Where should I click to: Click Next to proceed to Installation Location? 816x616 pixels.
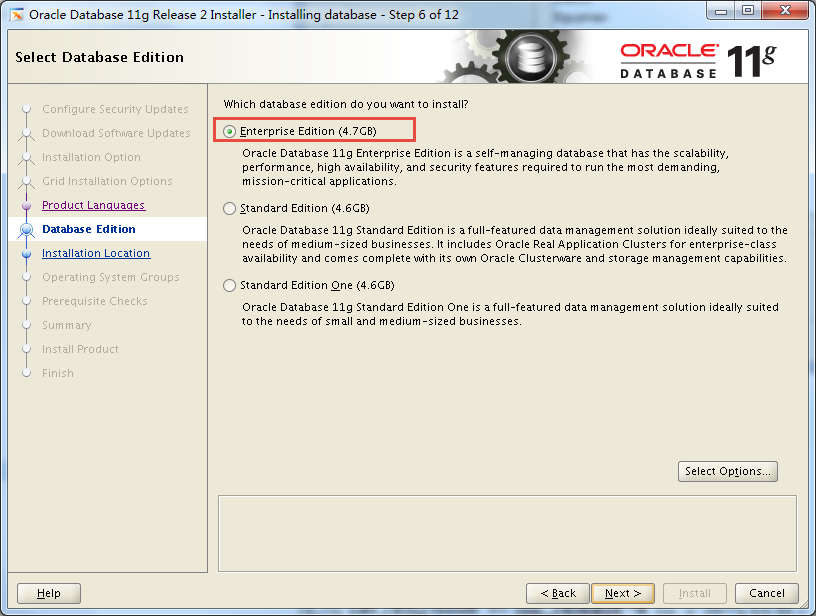point(622,593)
